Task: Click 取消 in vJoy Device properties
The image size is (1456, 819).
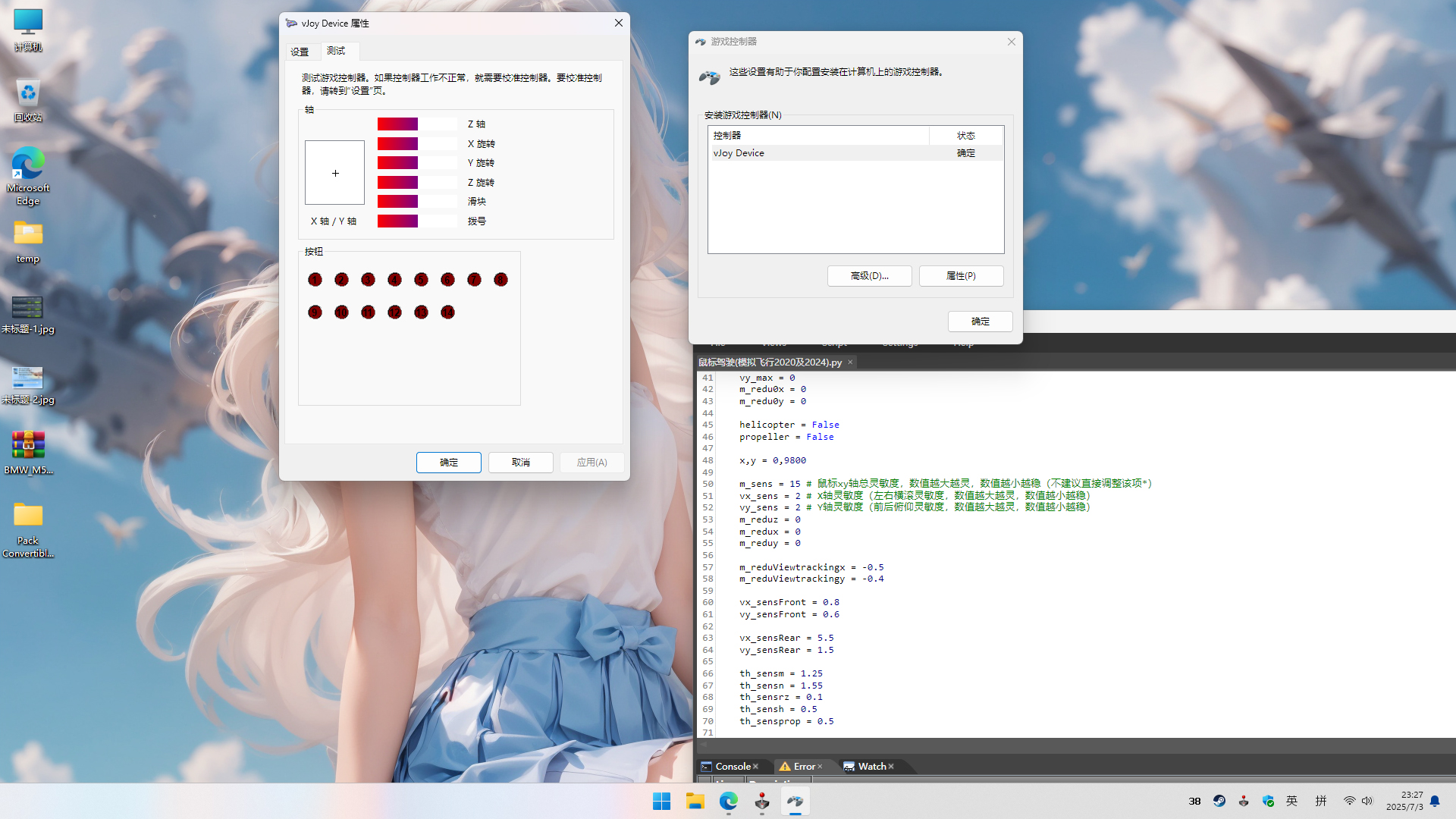Action: (x=521, y=463)
